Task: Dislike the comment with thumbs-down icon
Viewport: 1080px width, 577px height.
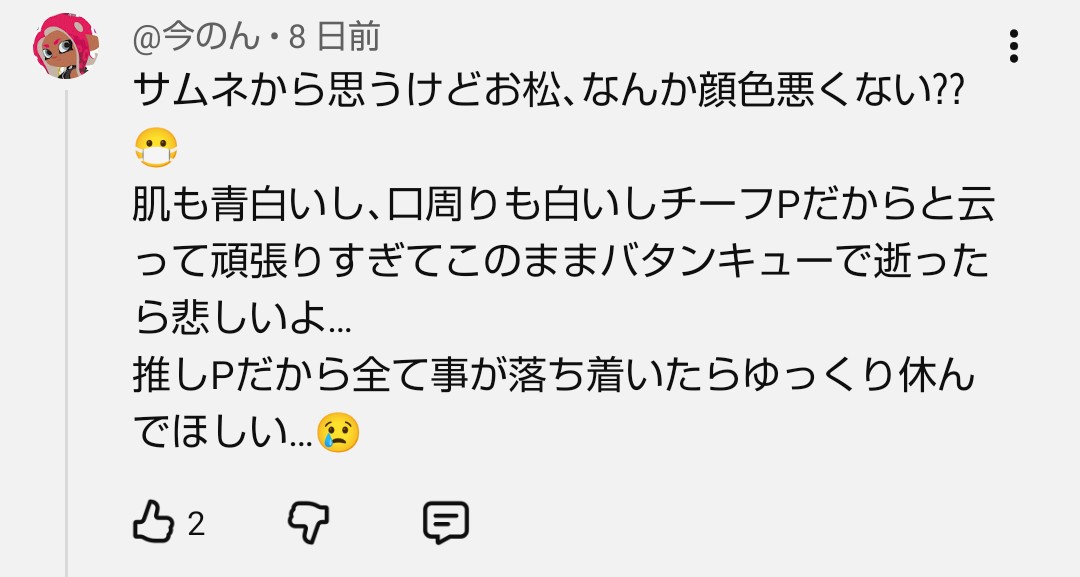Action: pyautogui.click(x=308, y=522)
